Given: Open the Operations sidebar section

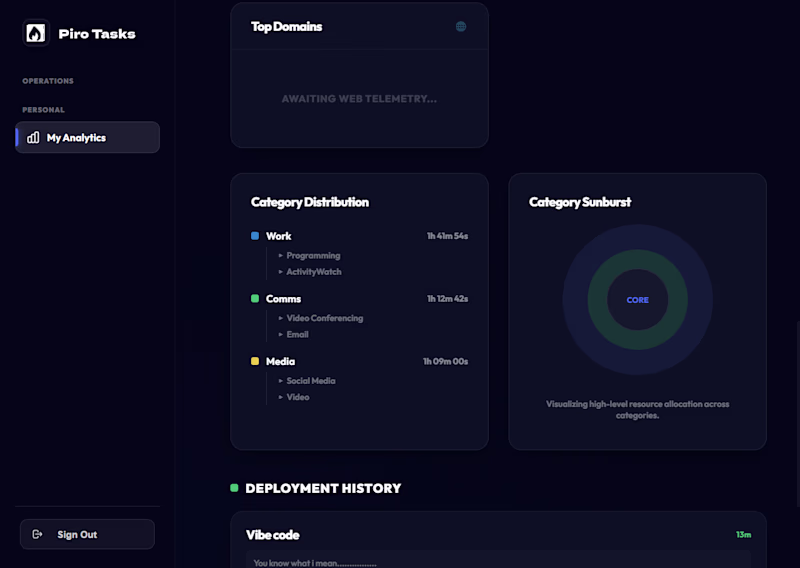Looking at the screenshot, I should [48, 81].
